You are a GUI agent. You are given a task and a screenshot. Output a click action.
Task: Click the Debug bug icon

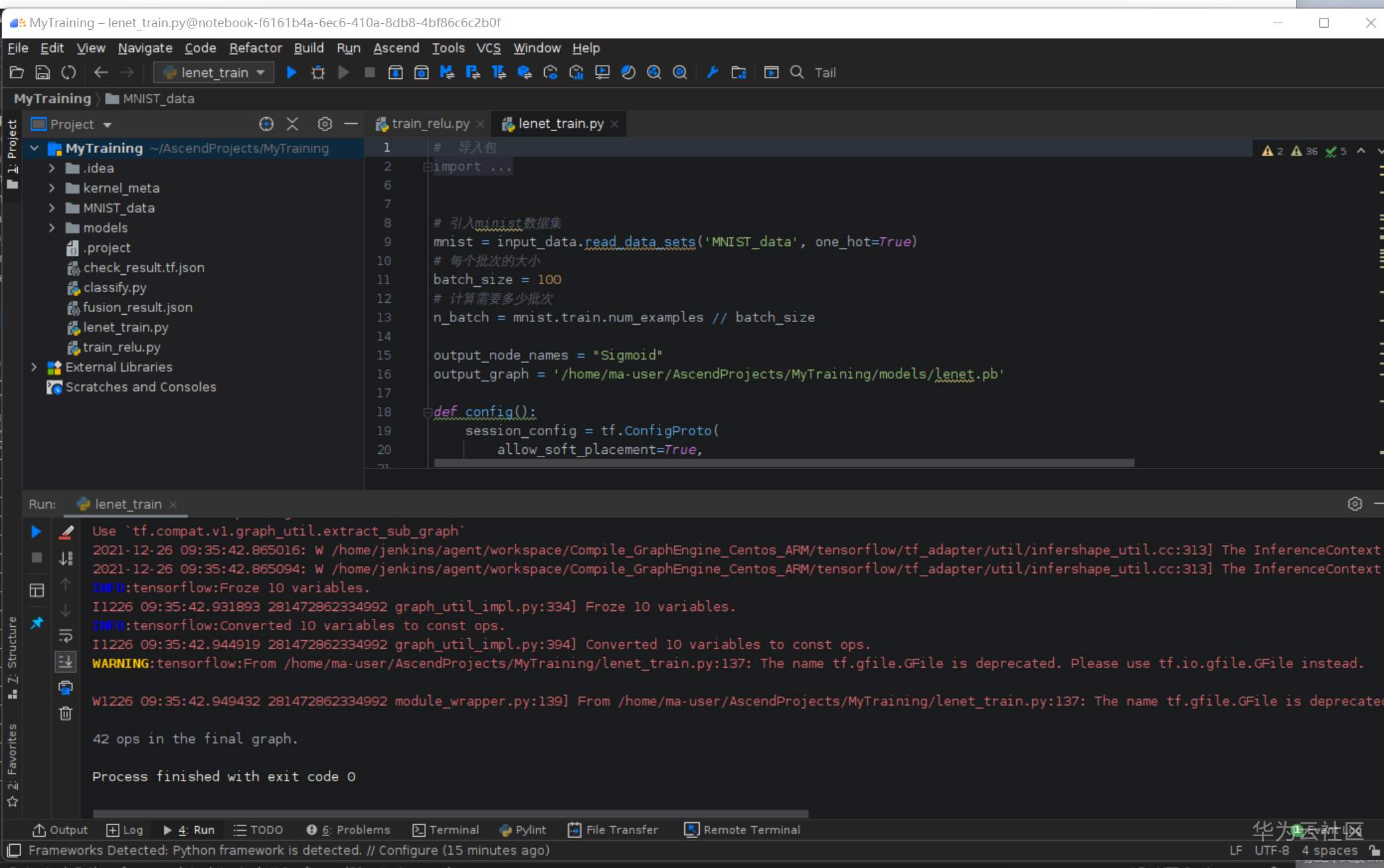318,72
